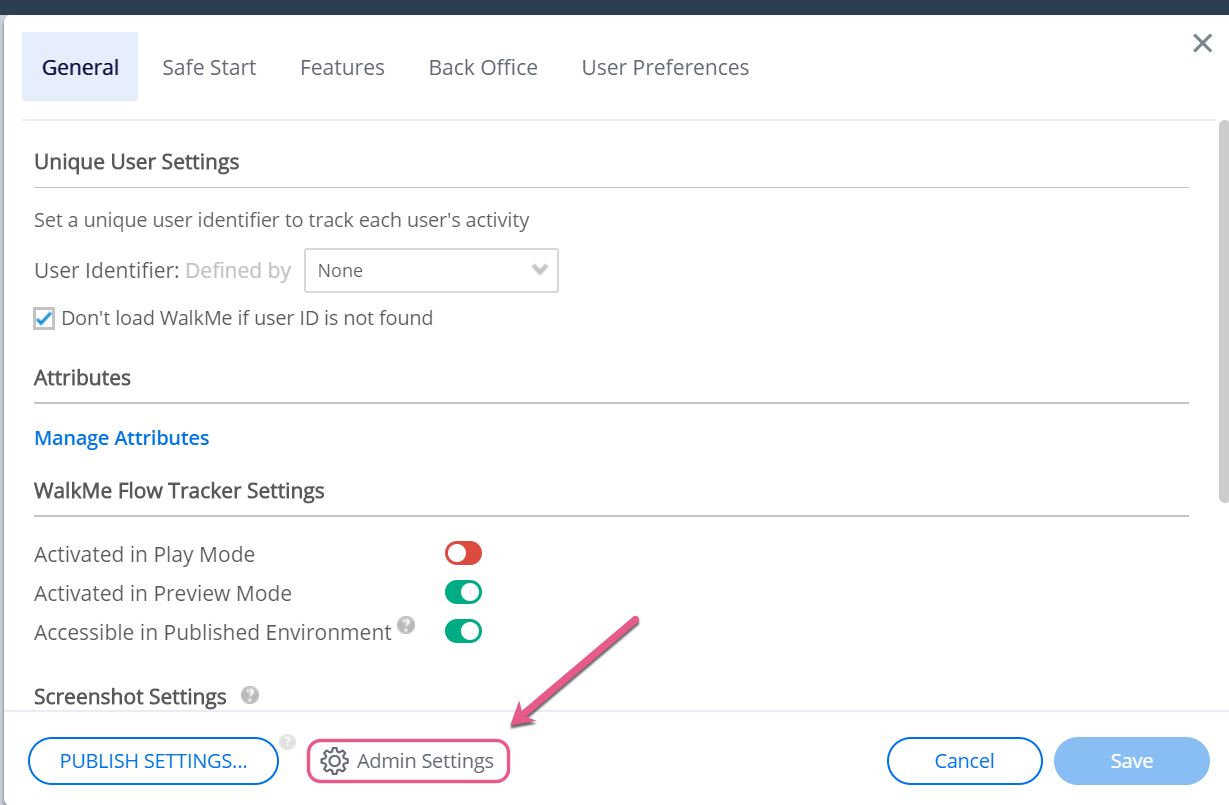Viewport: 1229px width, 805px height.
Task: Click the 'Activated in Preview Mode' label
Action: (x=163, y=593)
